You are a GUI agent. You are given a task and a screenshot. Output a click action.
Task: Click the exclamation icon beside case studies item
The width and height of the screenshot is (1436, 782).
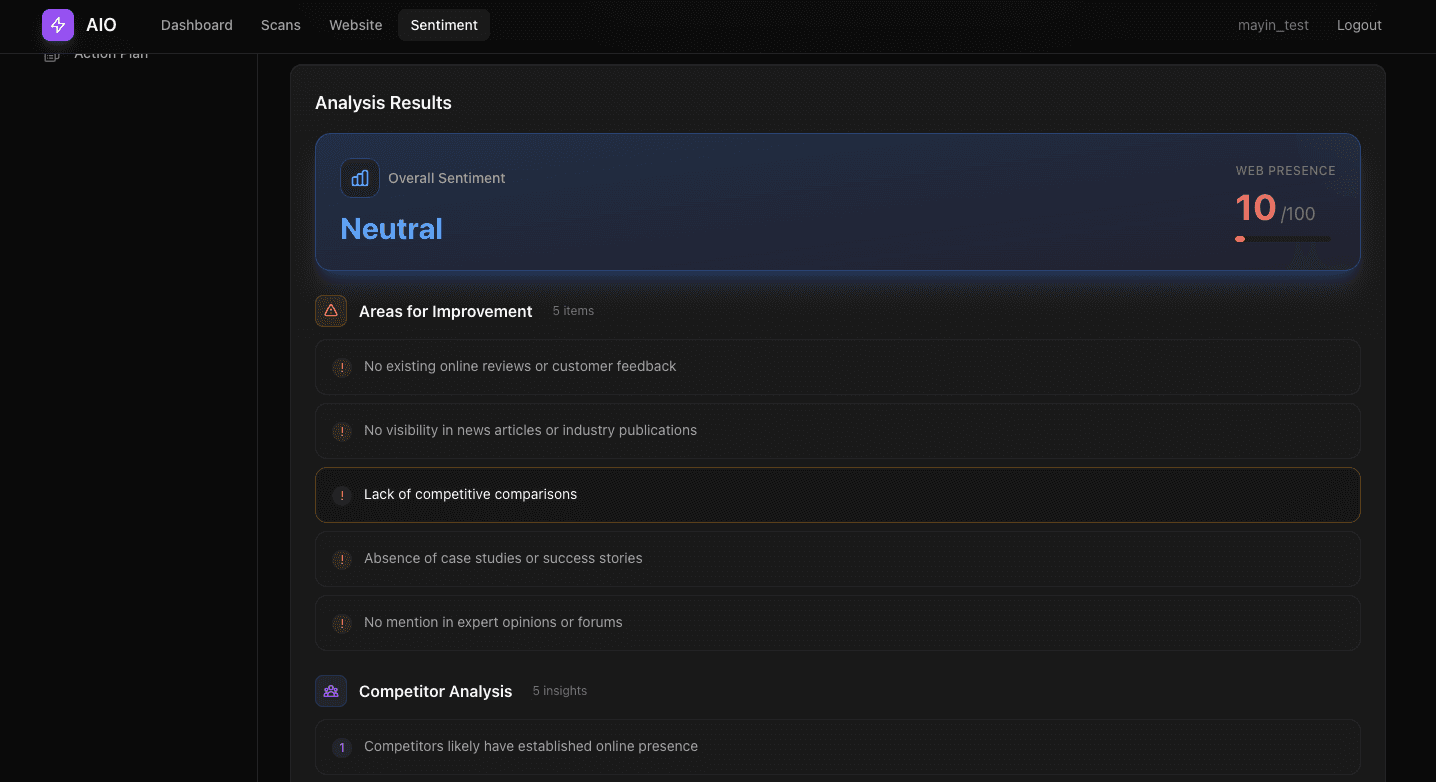pos(341,559)
